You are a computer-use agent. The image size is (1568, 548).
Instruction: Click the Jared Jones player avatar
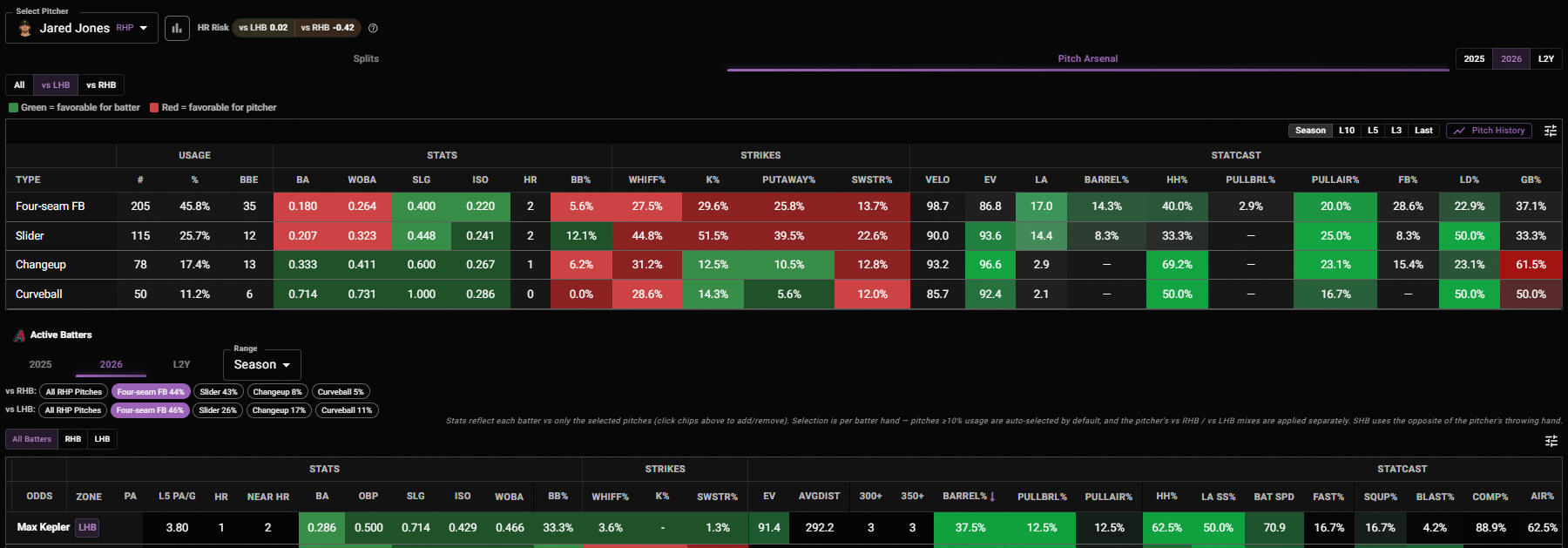(x=25, y=28)
